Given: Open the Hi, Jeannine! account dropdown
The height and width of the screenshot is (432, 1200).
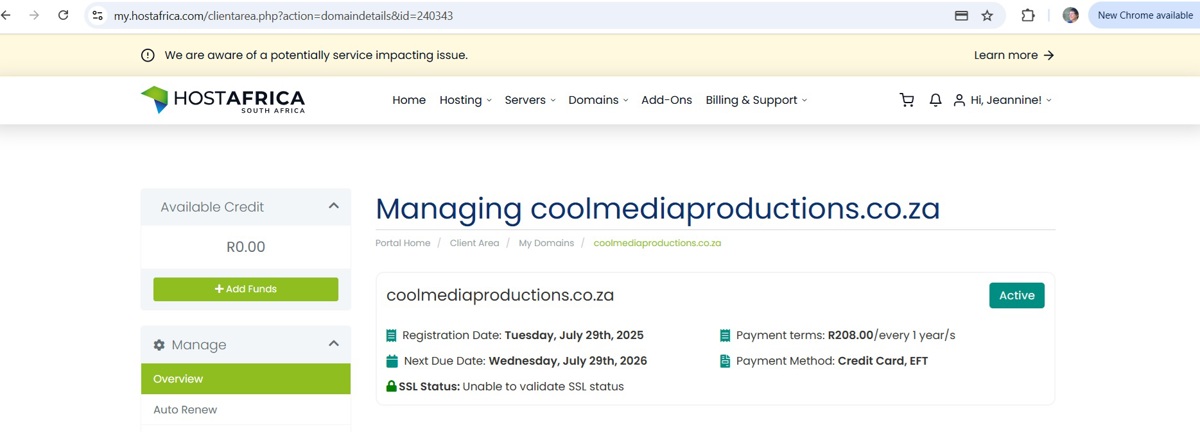Looking at the screenshot, I should coord(1002,100).
